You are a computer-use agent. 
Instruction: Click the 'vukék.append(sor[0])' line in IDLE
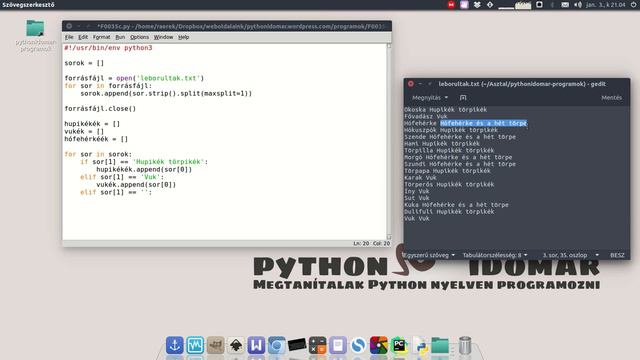tap(136, 184)
